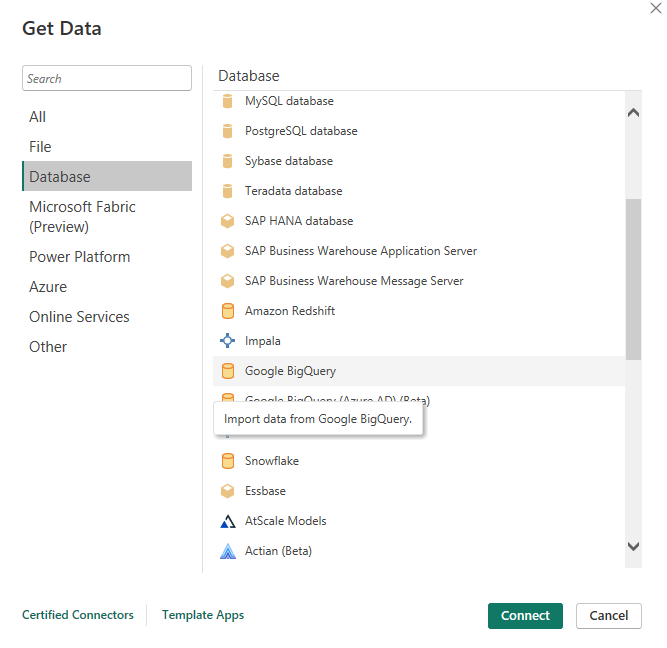This screenshot has height=648, width=667.
Task: Click the Sybase database cylinder icon
Action: 228,161
